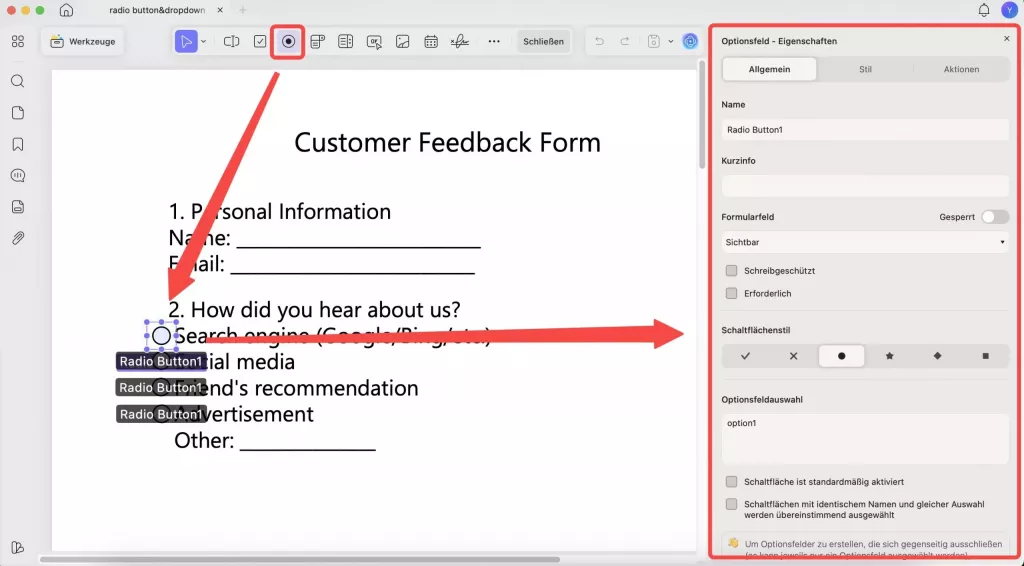This screenshot has height=566, width=1024.
Task: Click the empty Kurzinfo input field
Action: point(865,185)
